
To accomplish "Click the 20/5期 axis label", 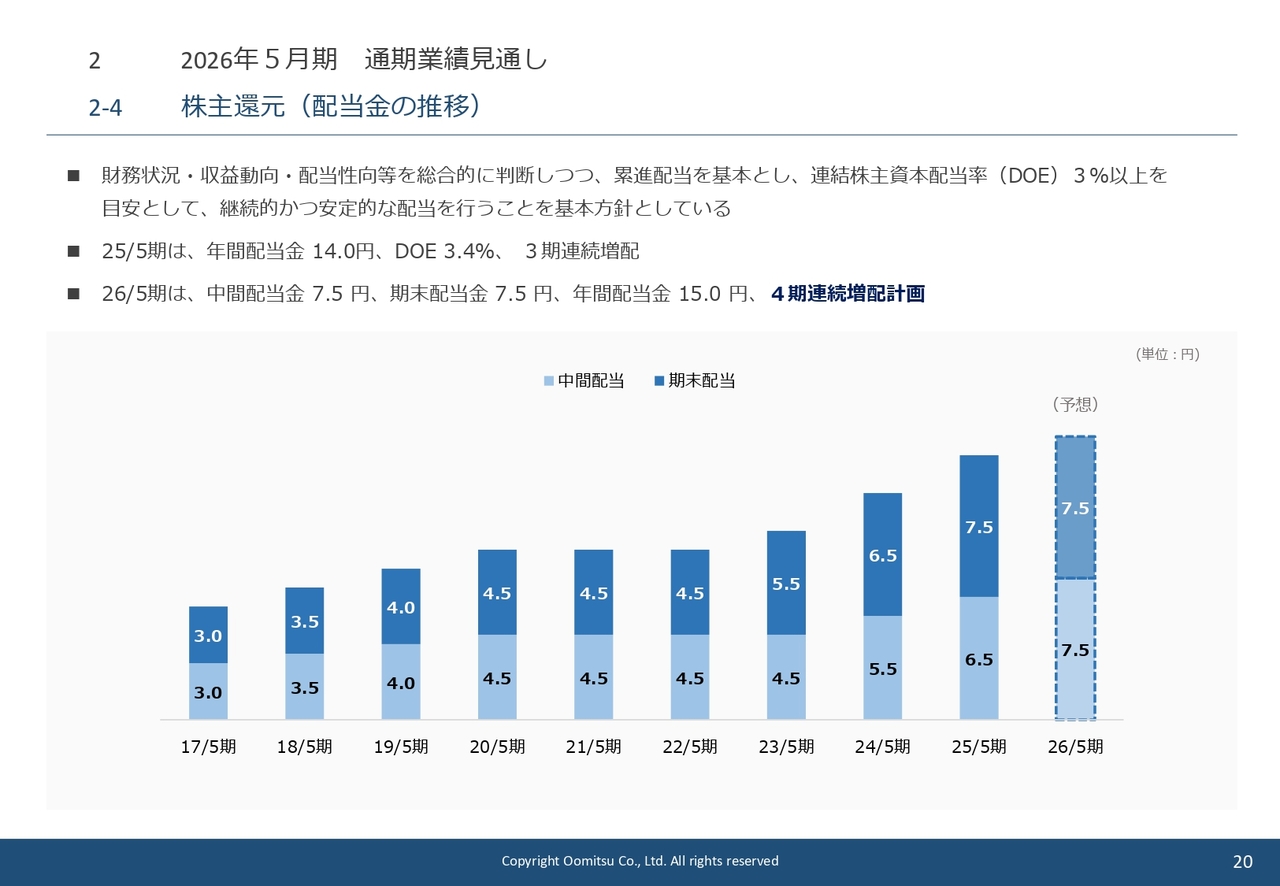I will click(497, 747).
